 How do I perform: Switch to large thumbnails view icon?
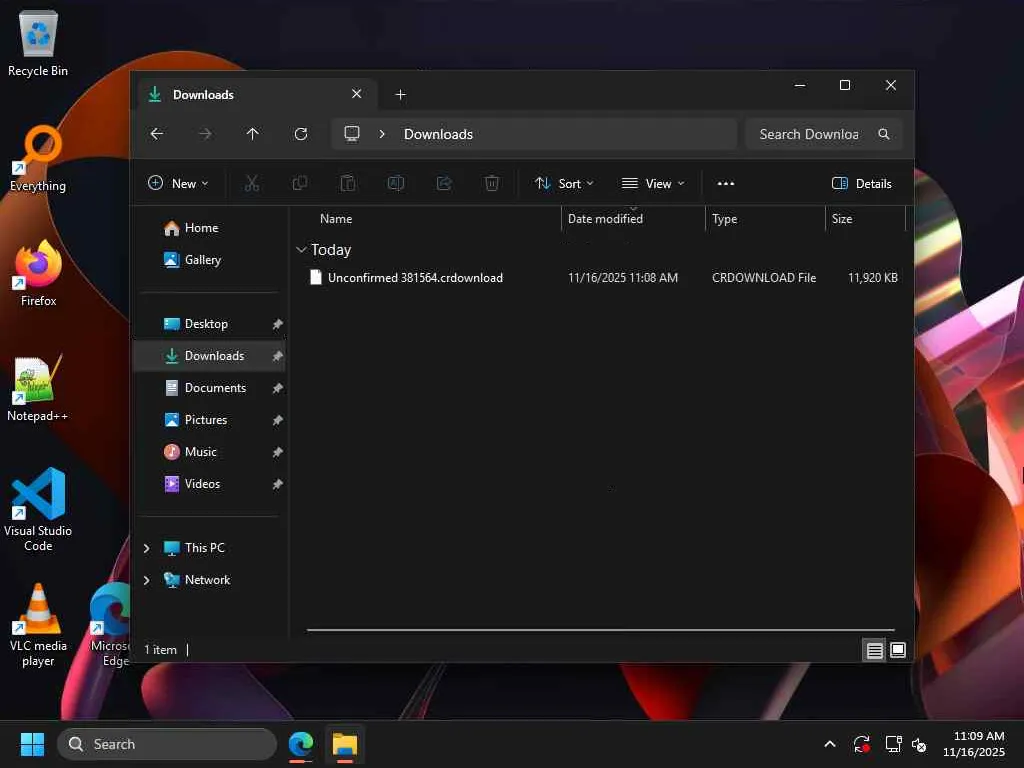coord(898,650)
